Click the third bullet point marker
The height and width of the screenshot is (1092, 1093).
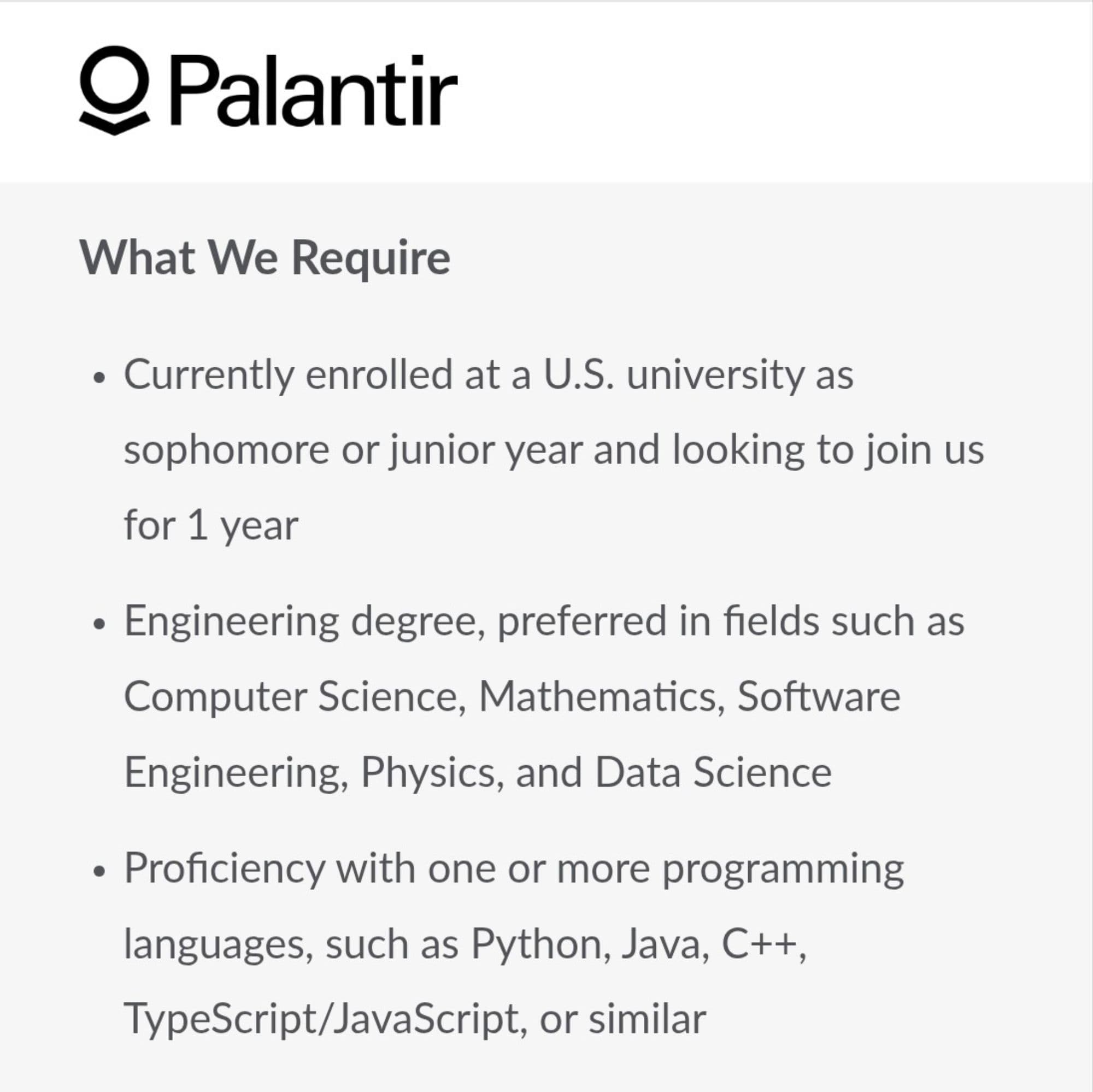coord(99,871)
